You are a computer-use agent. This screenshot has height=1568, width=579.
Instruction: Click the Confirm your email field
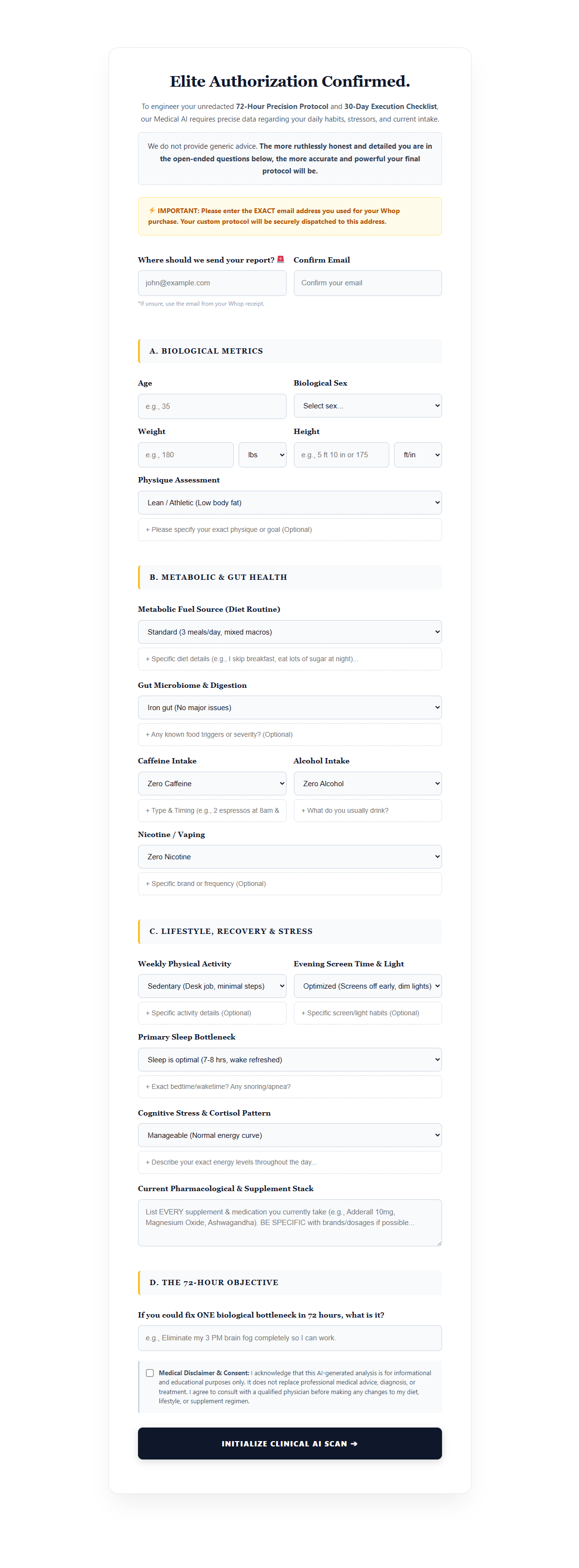click(367, 283)
